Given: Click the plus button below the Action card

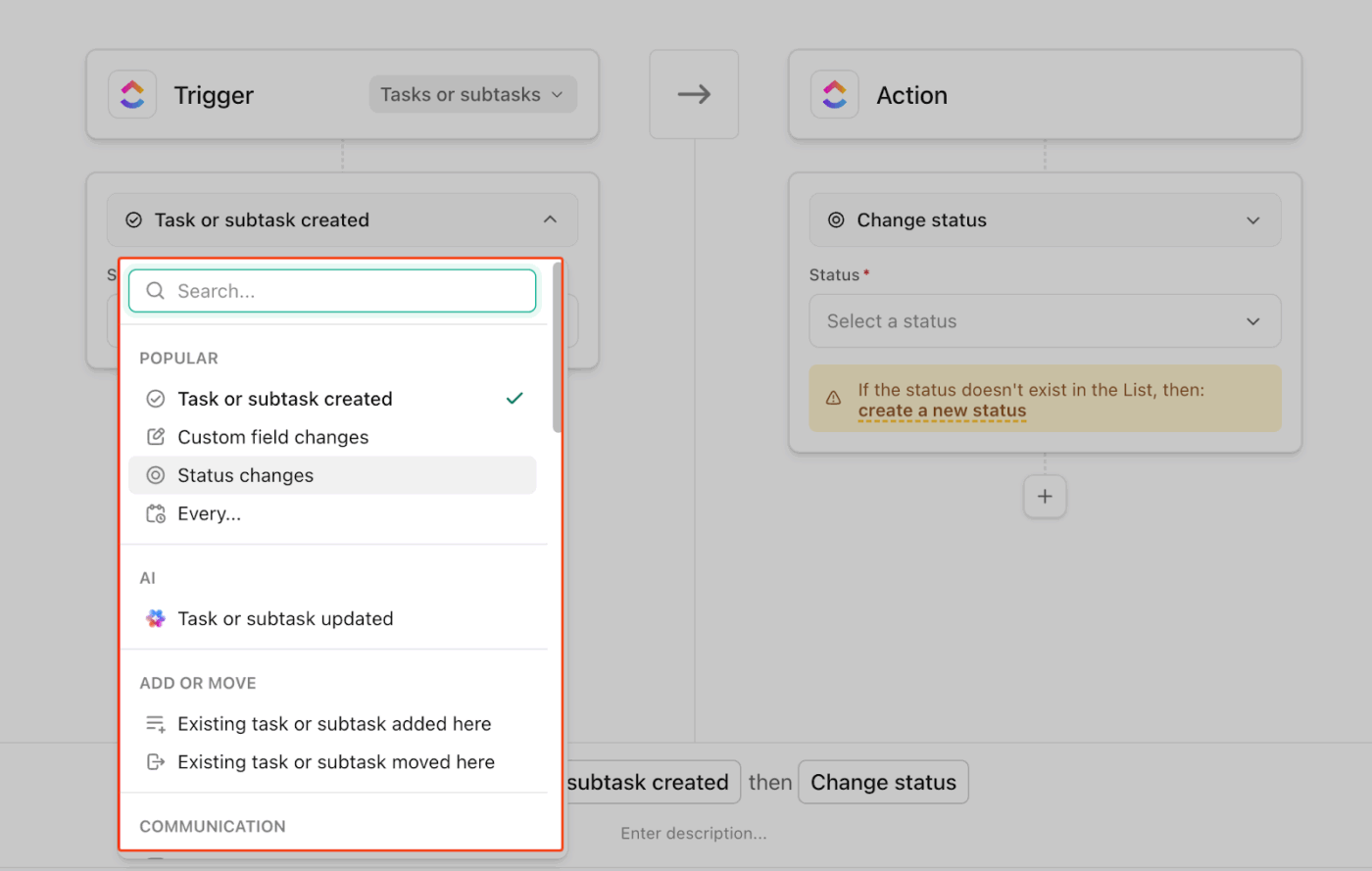Looking at the screenshot, I should click(x=1045, y=497).
